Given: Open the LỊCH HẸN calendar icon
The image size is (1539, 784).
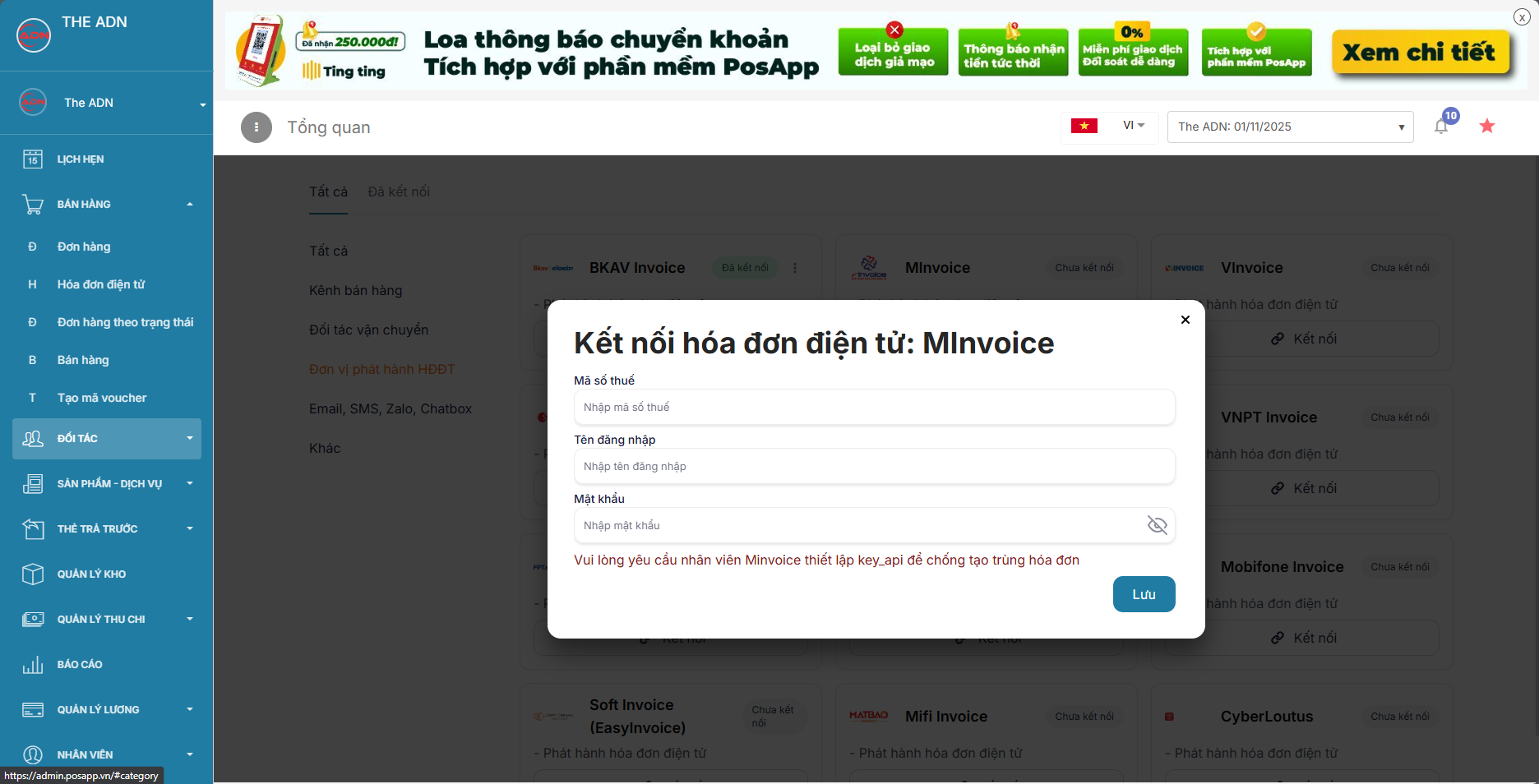Looking at the screenshot, I should [33, 159].
